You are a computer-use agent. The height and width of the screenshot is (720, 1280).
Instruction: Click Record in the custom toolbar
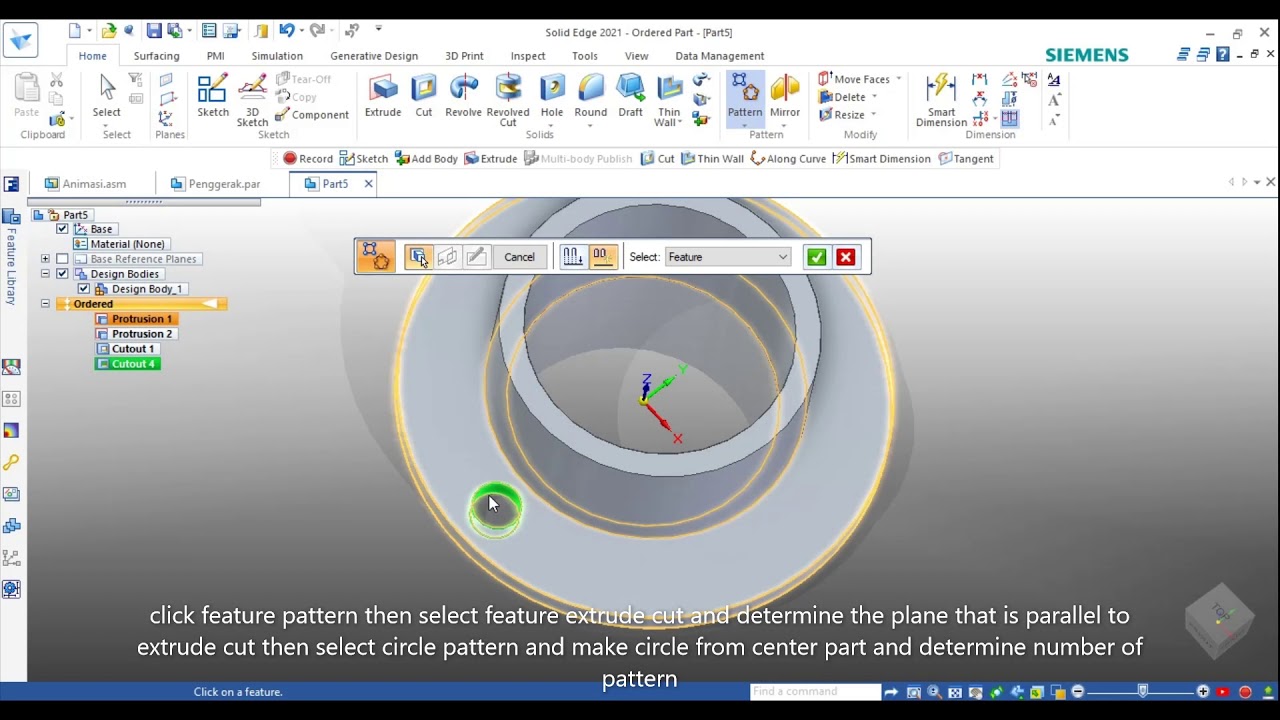pyautogui.click(x=307, y=158)
